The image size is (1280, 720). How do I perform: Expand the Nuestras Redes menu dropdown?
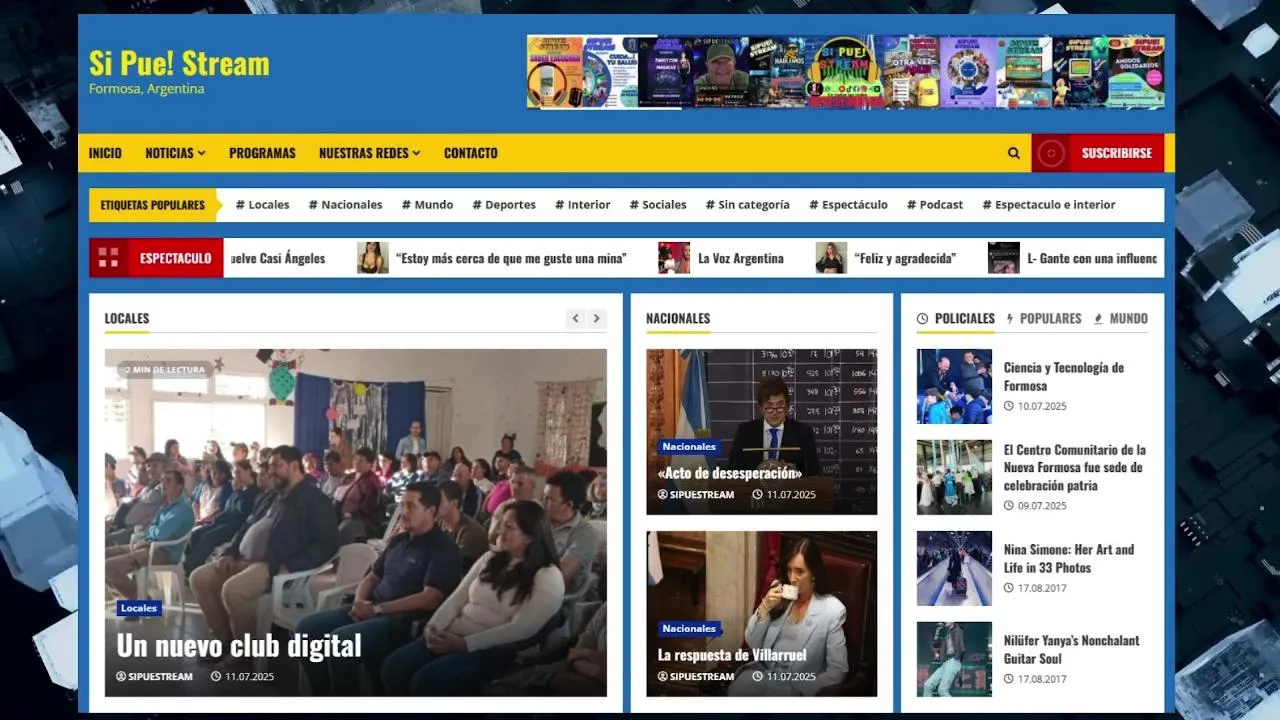pos(369,153)
